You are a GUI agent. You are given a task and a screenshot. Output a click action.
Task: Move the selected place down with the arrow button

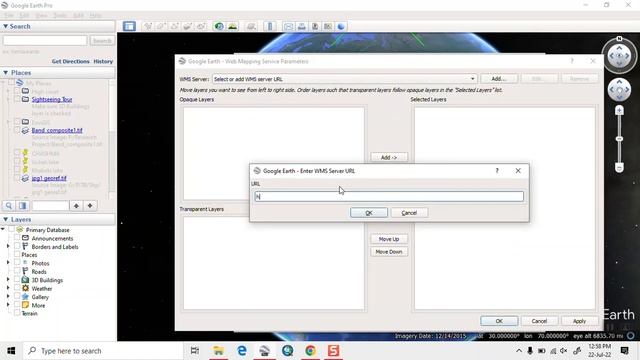point(90,206)
